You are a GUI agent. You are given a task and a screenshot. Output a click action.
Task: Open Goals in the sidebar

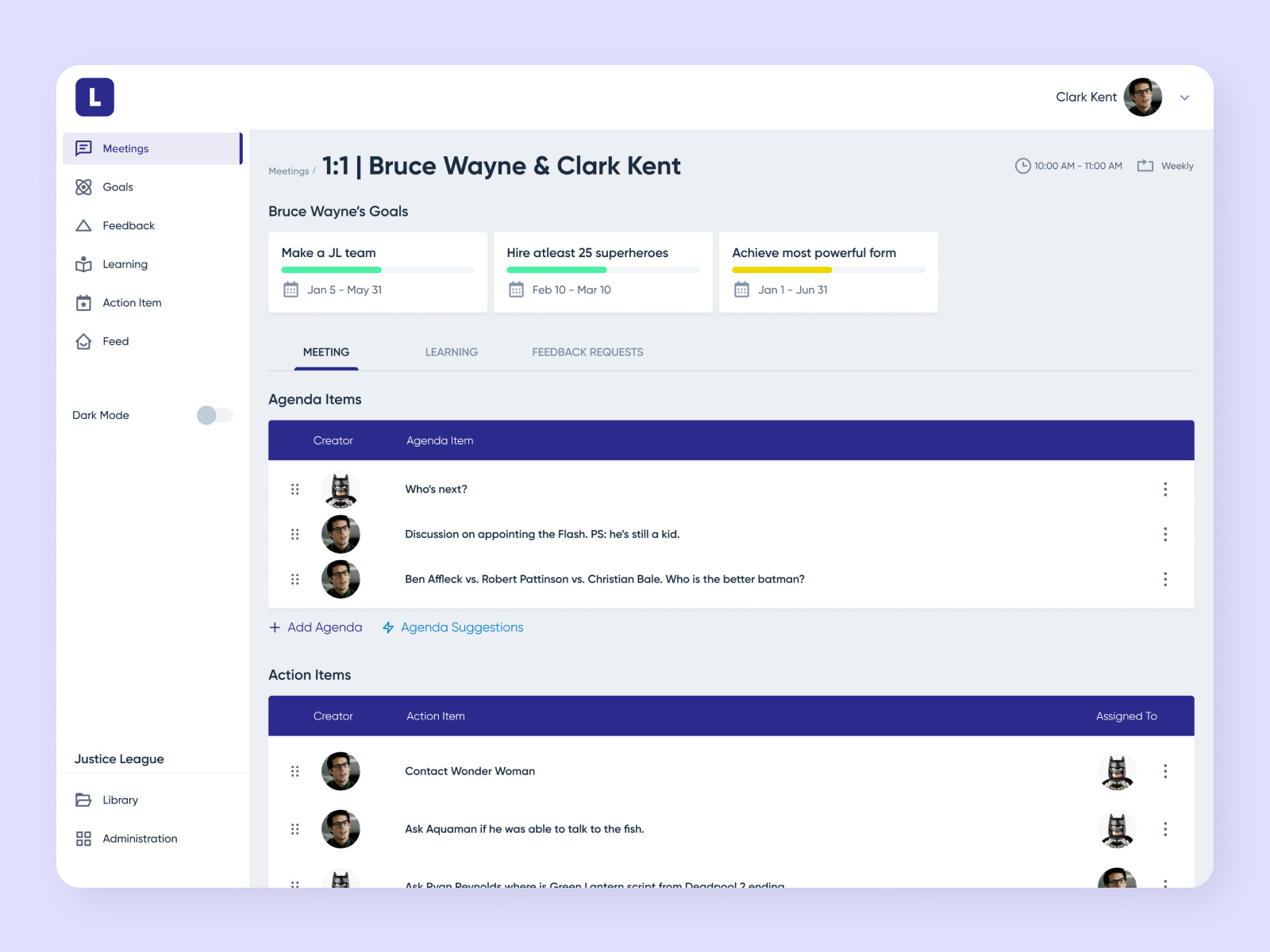tap(117, 187)
